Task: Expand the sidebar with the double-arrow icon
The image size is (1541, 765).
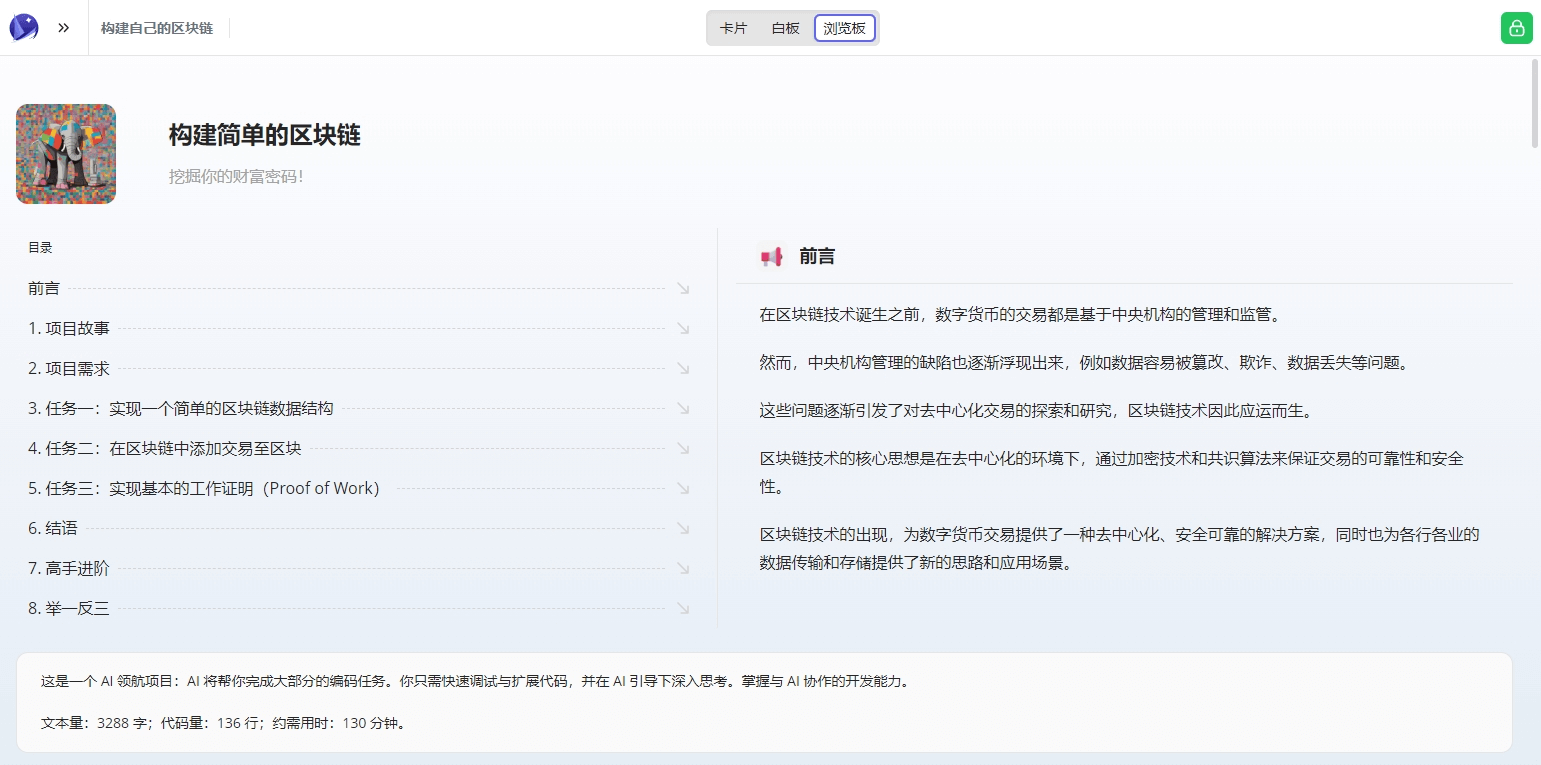Action: click(x=63, y=27)
